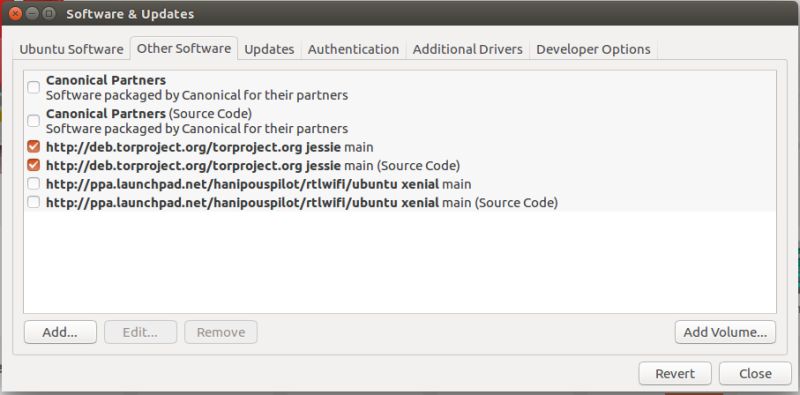Enable the first Canonical Partners checkbox
The height and width of the screenshot is (395, 800).
(33, 88)
